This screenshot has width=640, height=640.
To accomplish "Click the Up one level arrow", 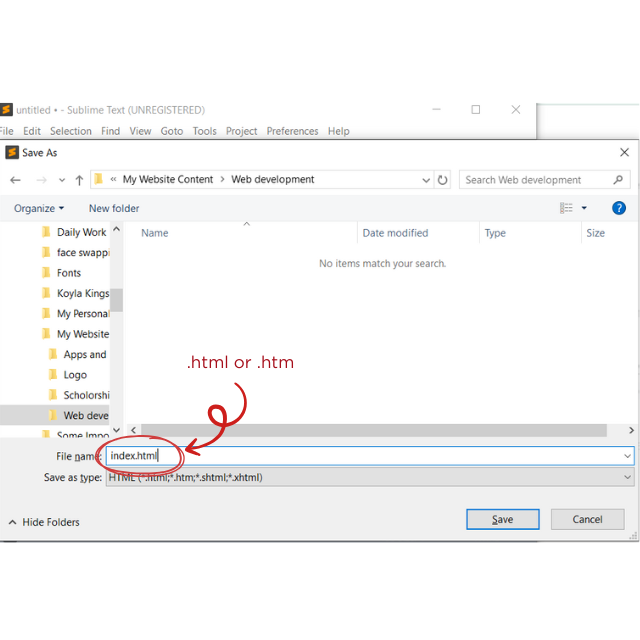I will 79,180.
